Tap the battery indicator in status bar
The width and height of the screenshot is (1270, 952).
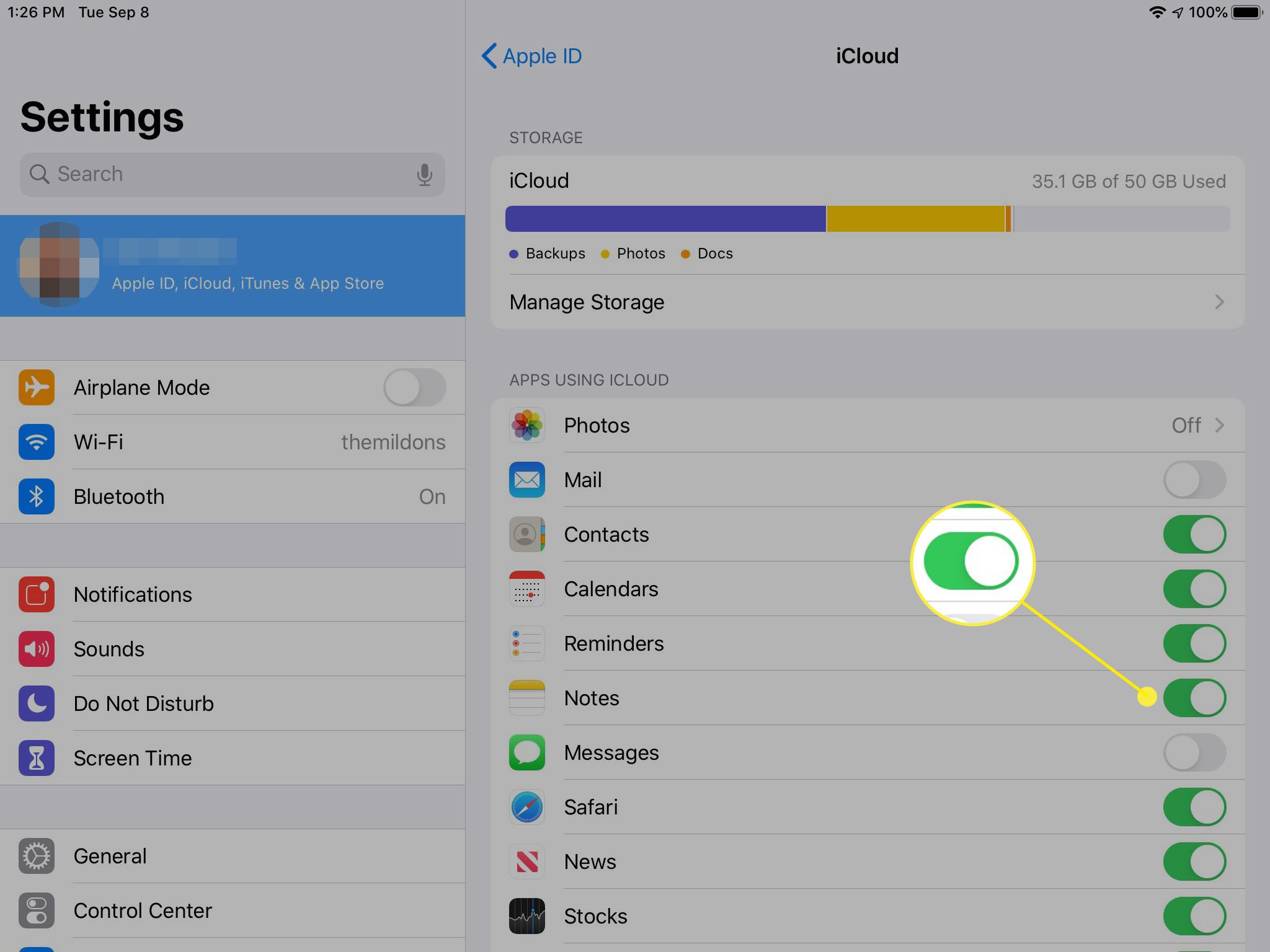click(x=1248, y=12)
